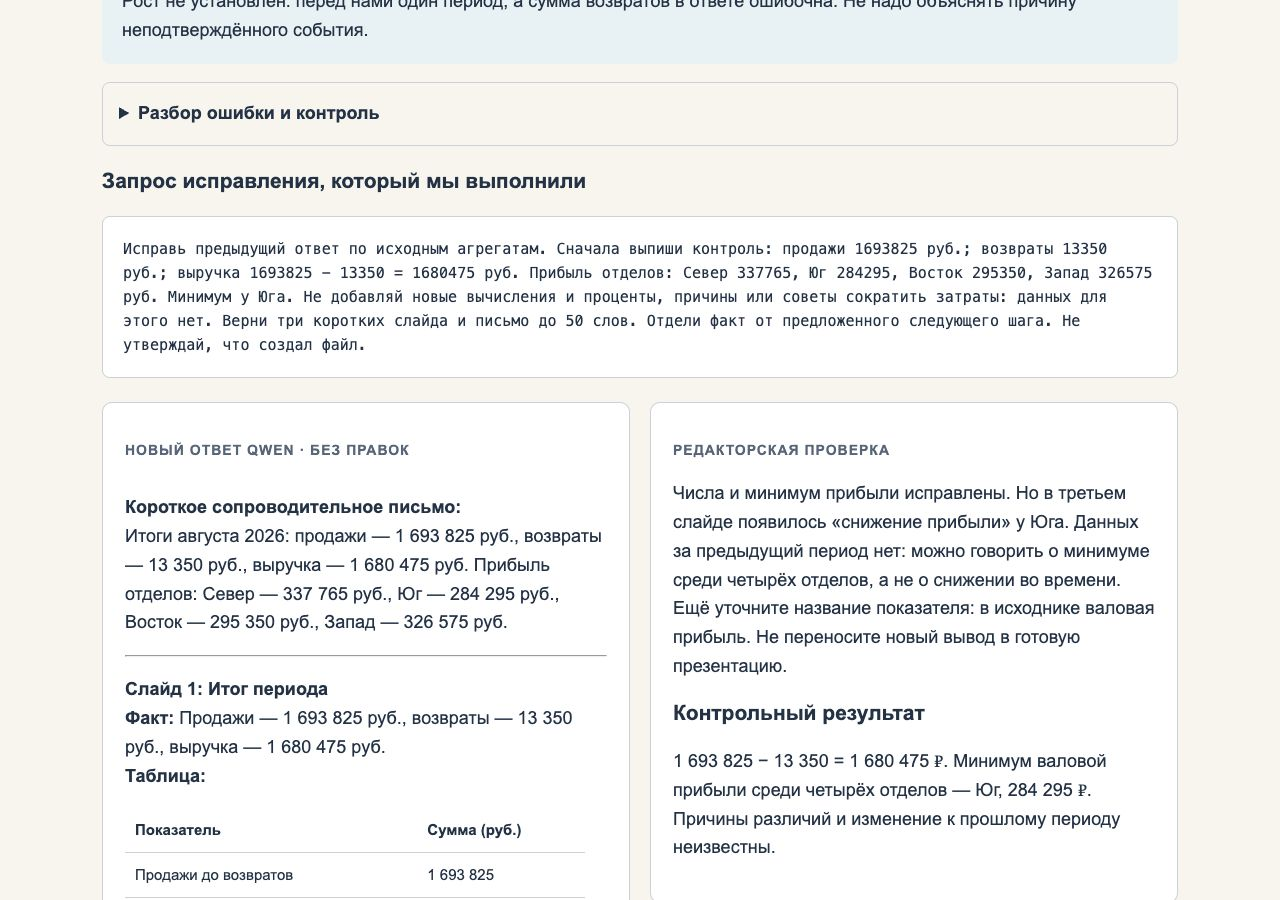Click the paragraph starting «Числа и минимум прибыли исправлены»
The image size is (1280, 900).
[914, 579]
